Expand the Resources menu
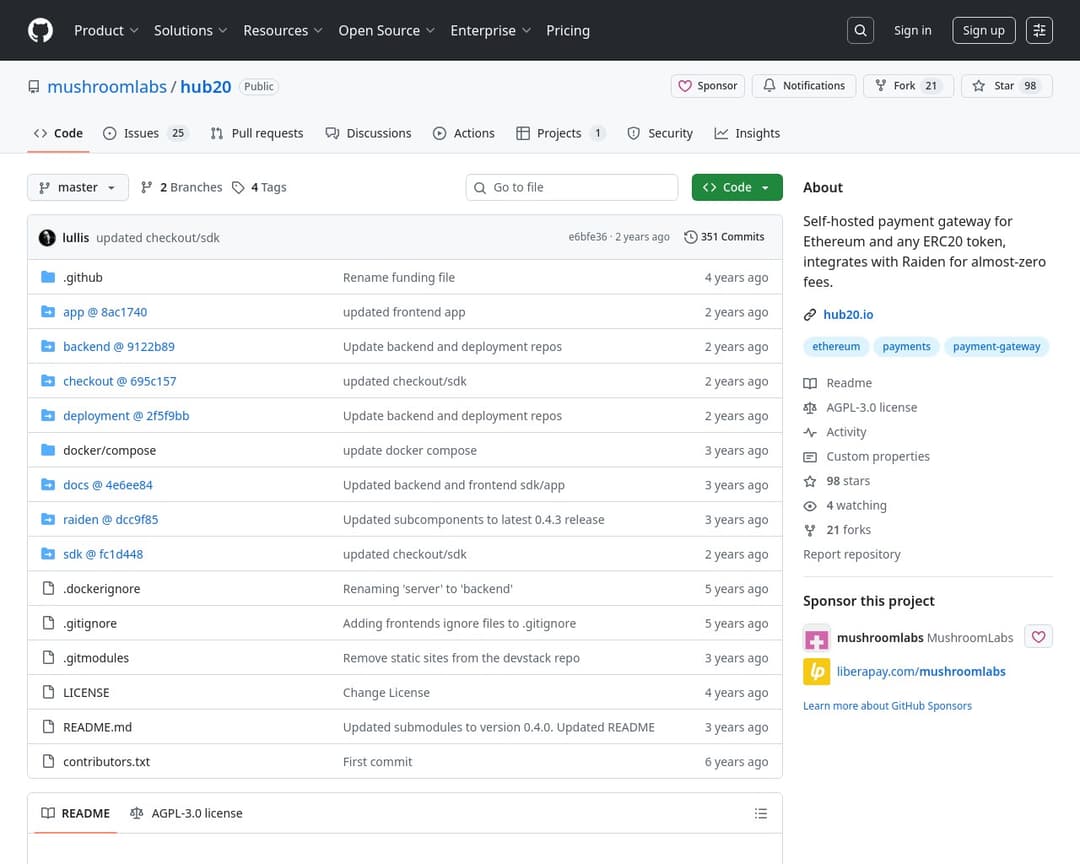This screenshot has height=864, width=1080. tap(282, 30)
